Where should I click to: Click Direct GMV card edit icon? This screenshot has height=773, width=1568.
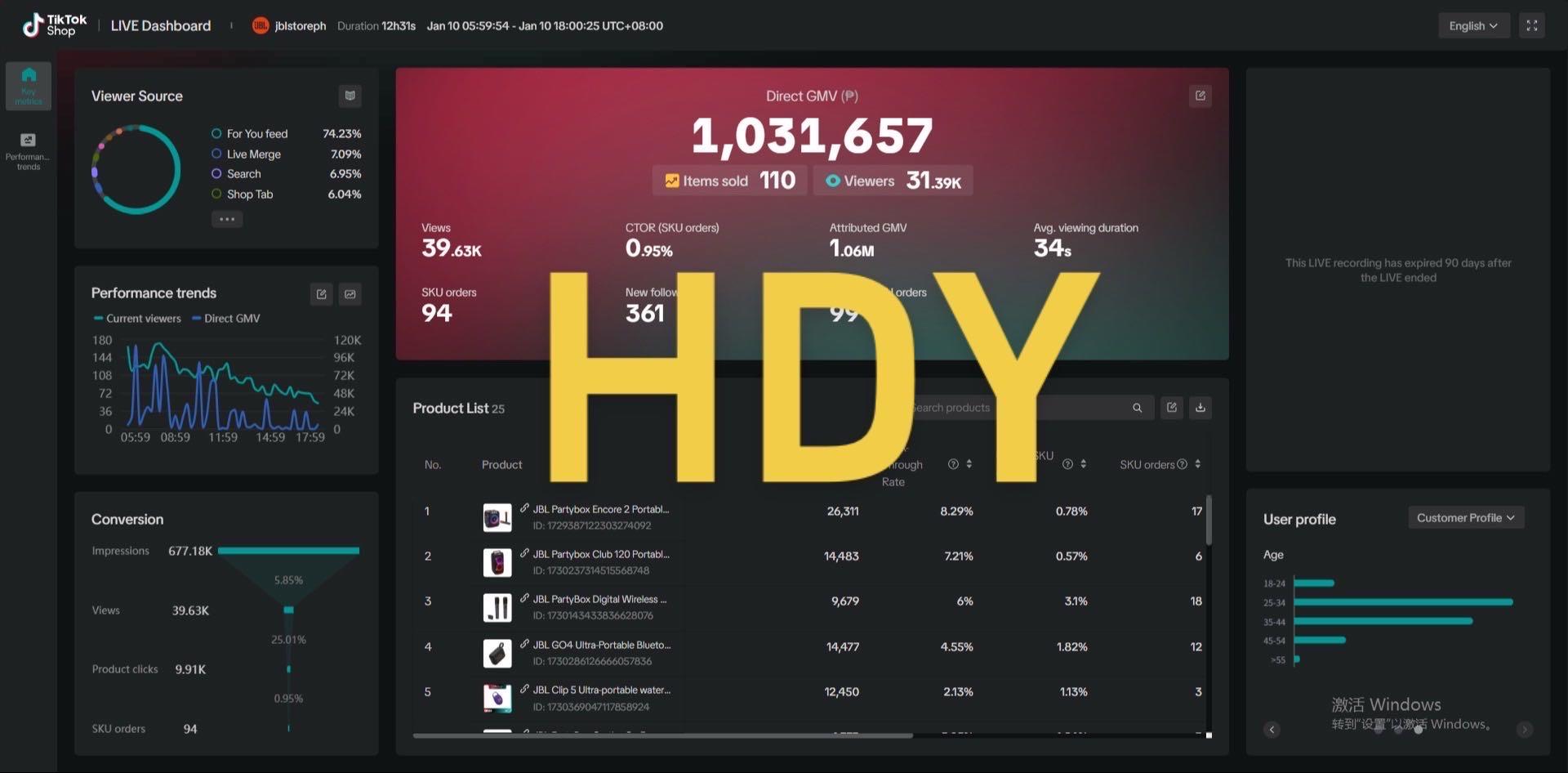1200,96
